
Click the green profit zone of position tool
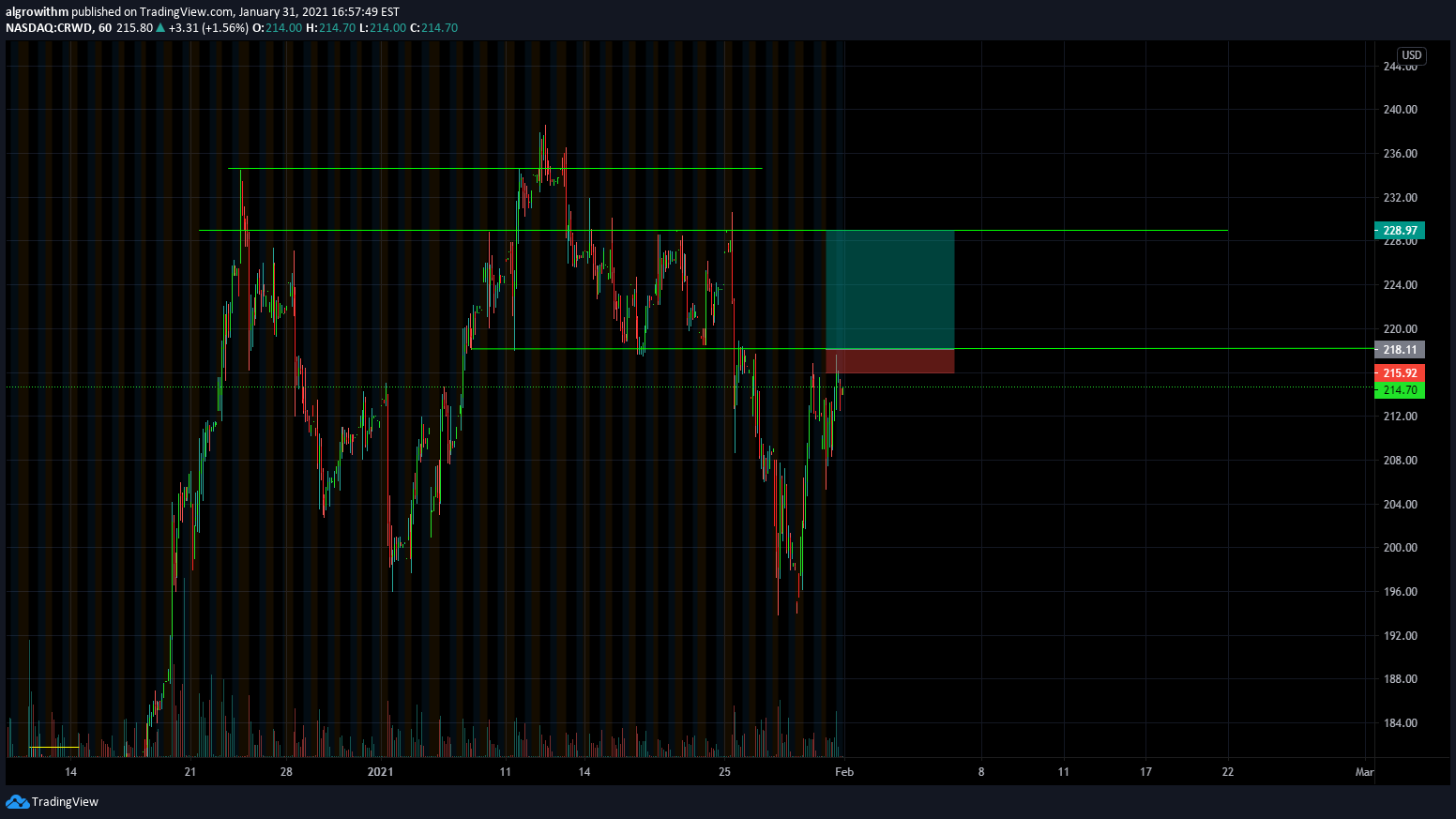tap(889, 289)
